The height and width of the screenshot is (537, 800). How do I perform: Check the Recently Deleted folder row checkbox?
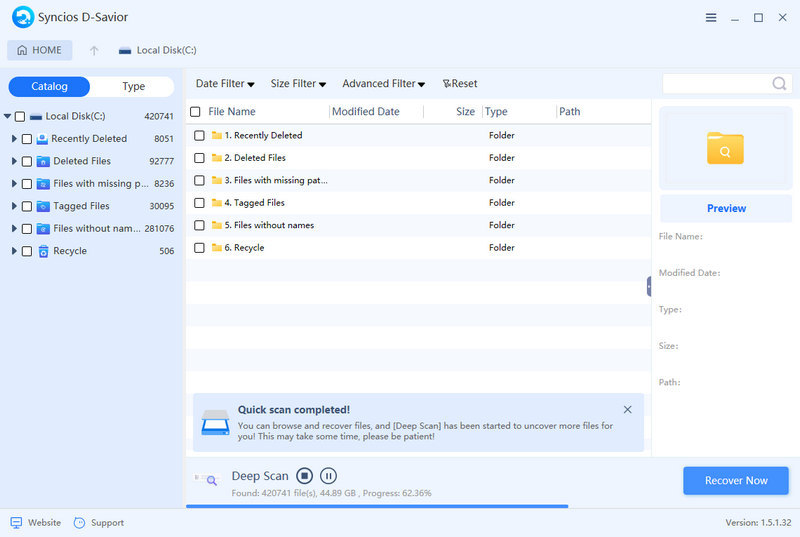[x=199, y=135]
